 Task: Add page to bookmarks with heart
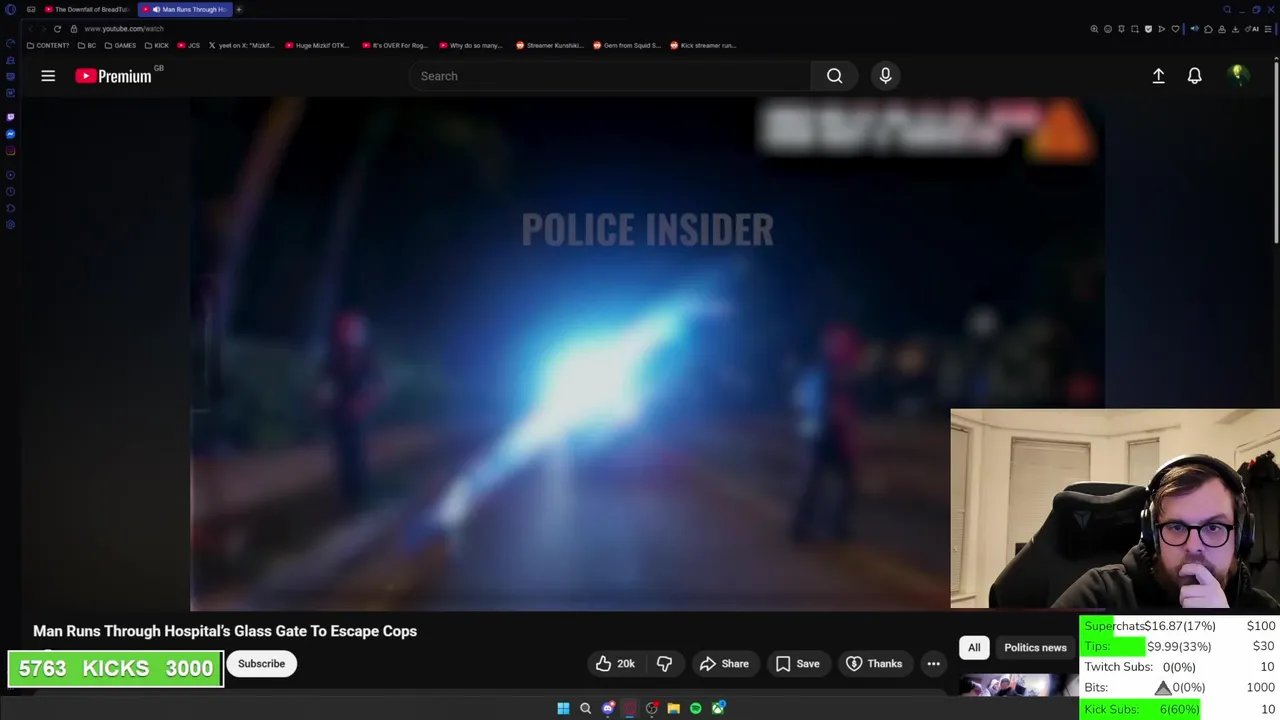point(1175,29)
